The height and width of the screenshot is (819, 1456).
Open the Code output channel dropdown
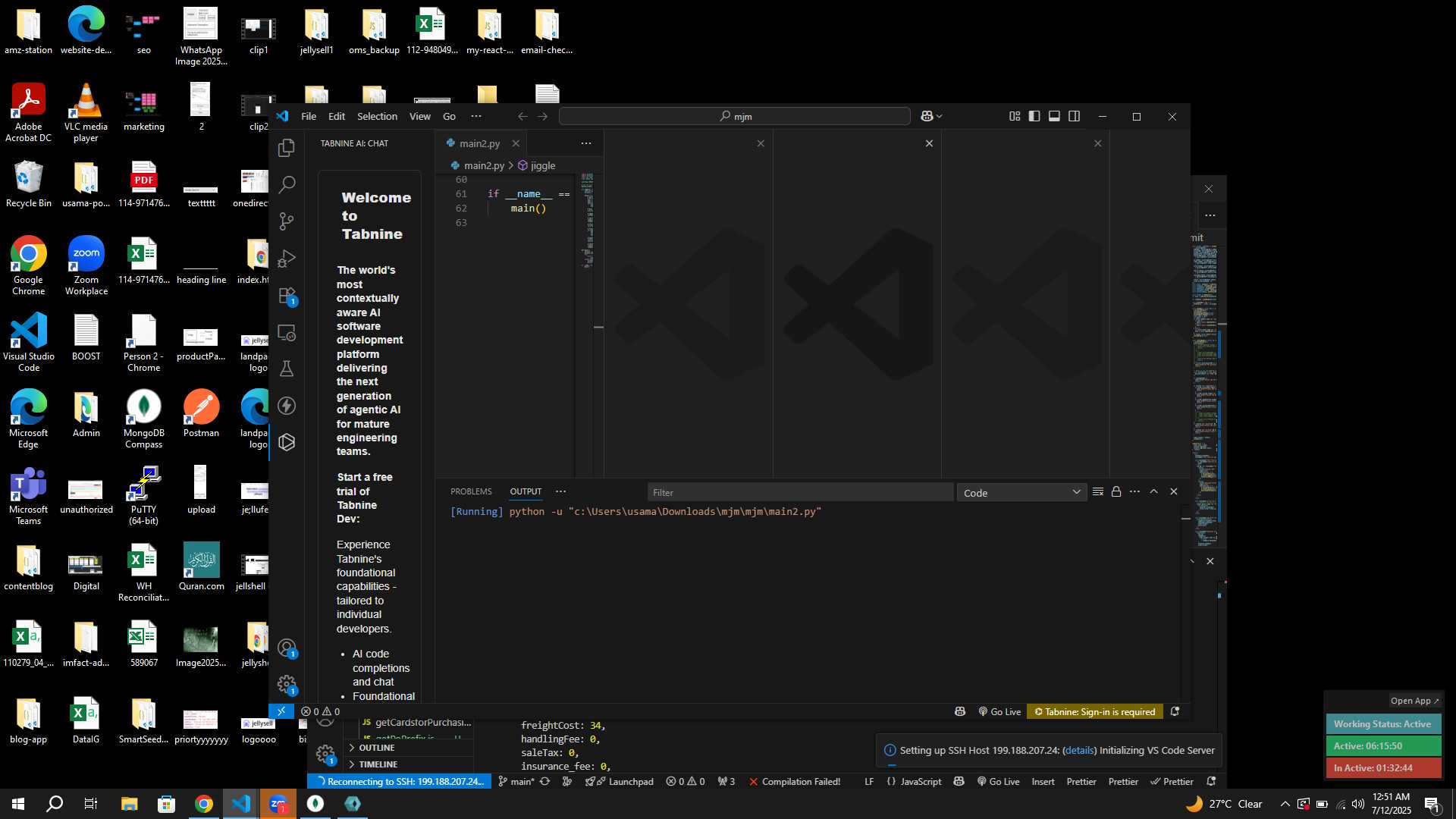point(1021,492)
